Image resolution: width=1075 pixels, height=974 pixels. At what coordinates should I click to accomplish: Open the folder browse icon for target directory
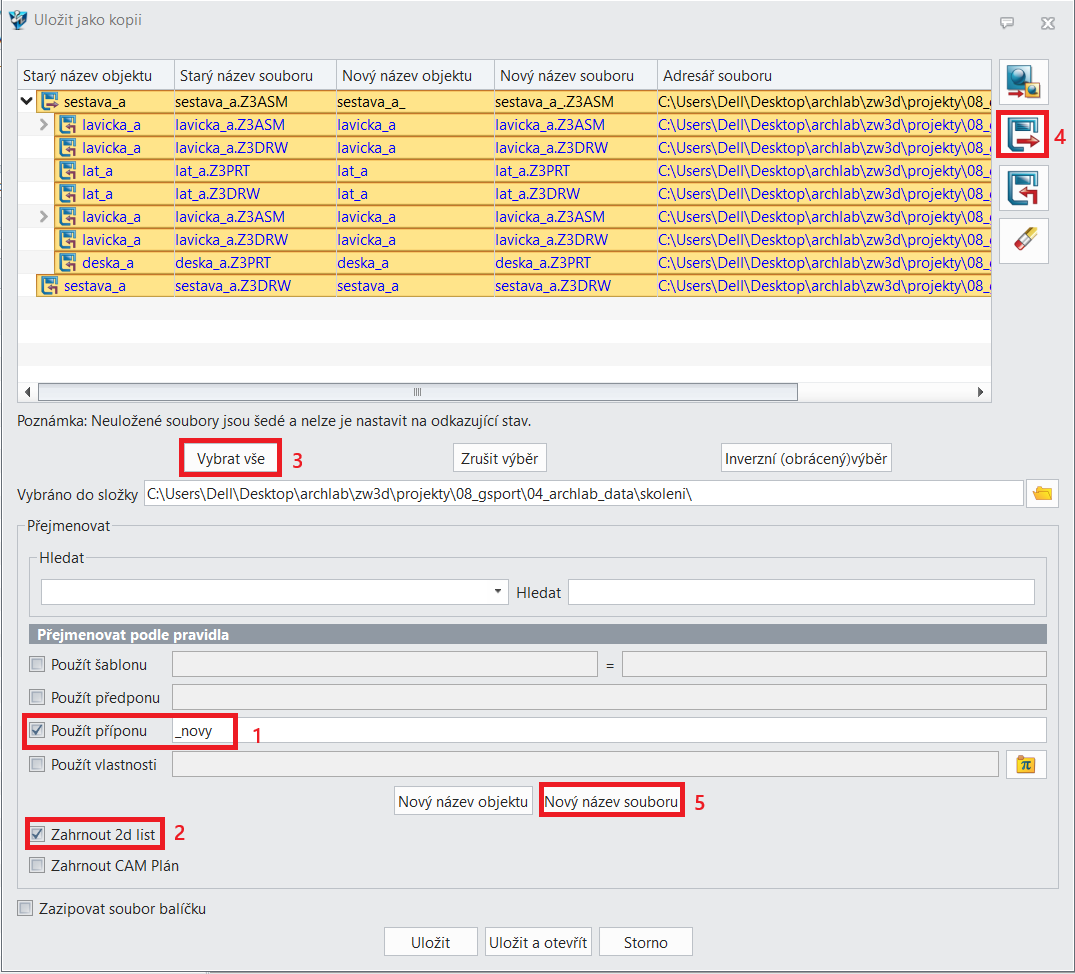pyautogui.click(x=1043, y=493)
